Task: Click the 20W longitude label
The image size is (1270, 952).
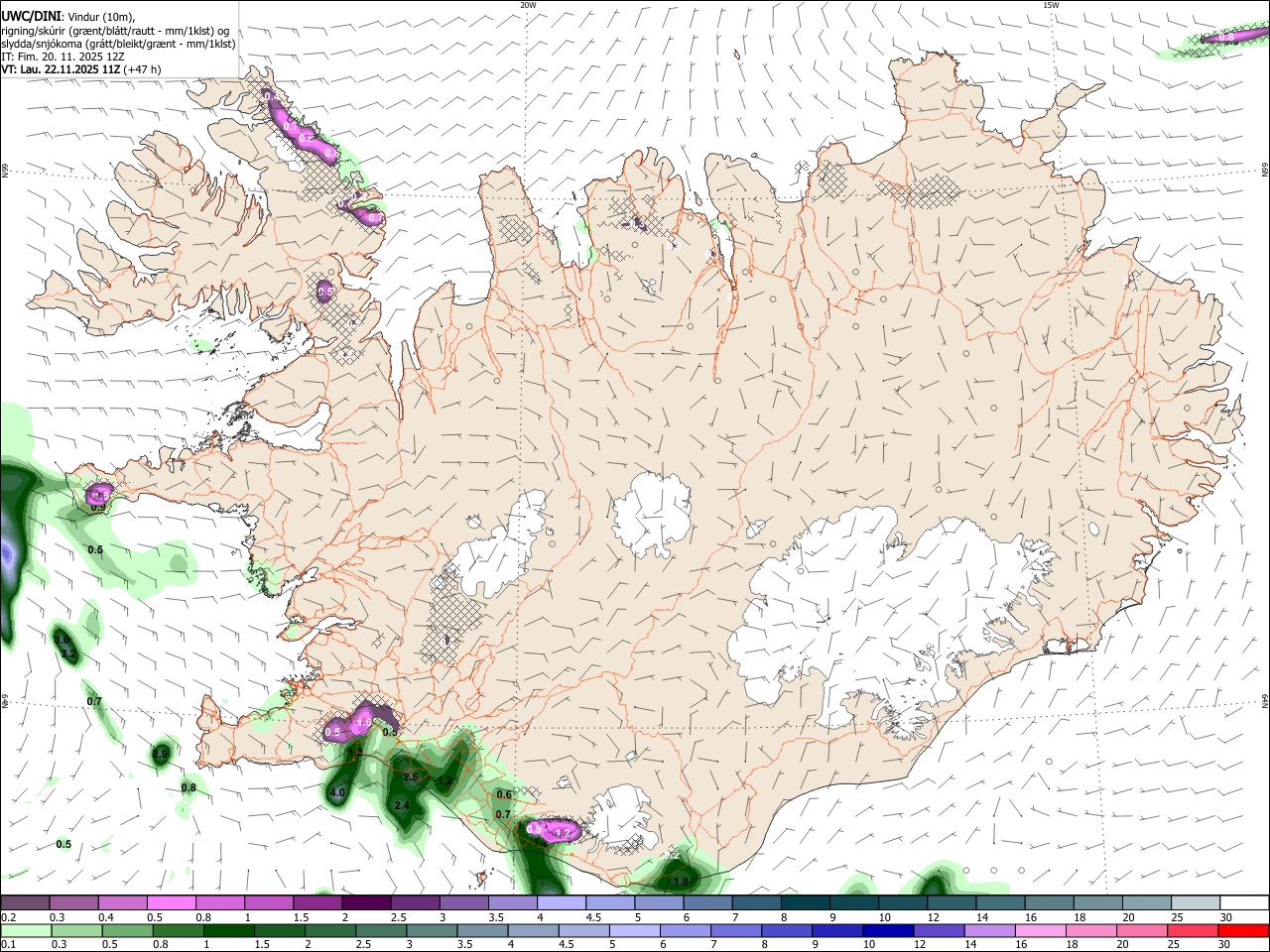Action: 528,5
